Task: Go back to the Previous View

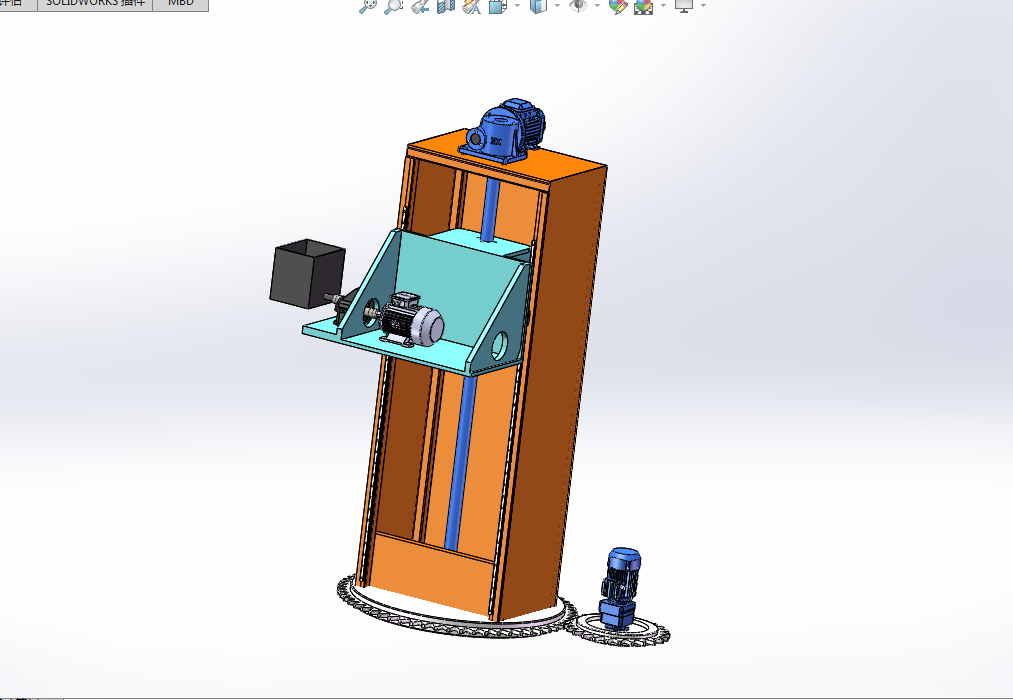Action: pyautogui.click(x=420, y=6)
